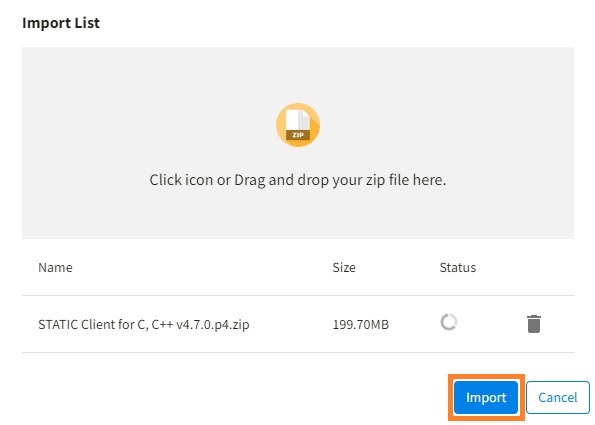Image resolution: width=595 pixels, height=425 pixels.
Task: Start the import with the Import button
Action: 486,397
